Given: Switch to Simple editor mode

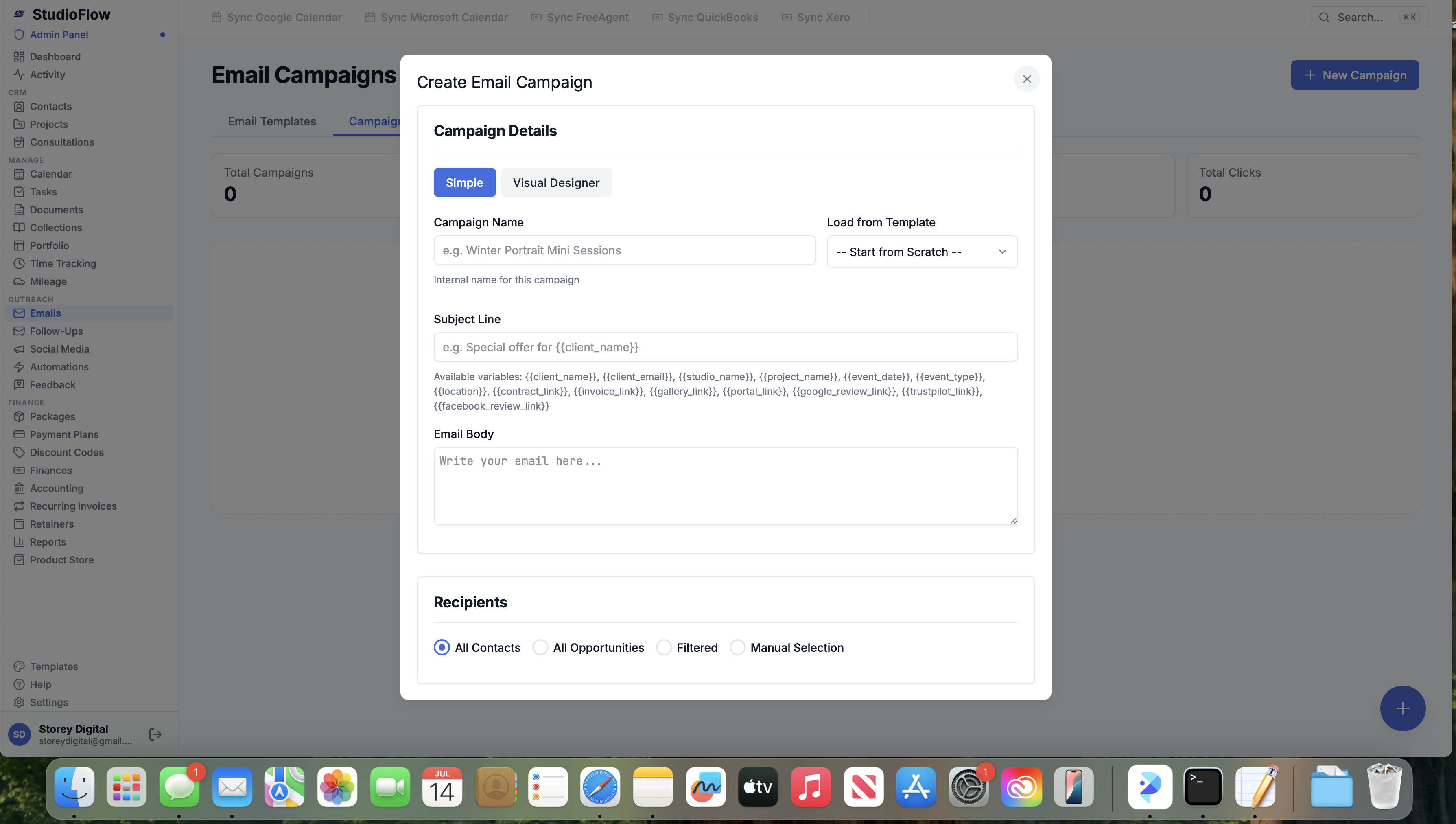Looking at the screenshot, I should (464, 183).
